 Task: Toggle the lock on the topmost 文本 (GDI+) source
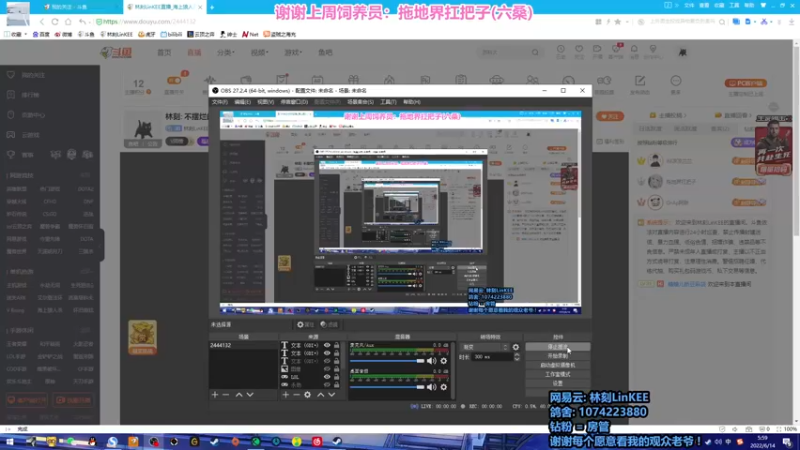point(336,345)
